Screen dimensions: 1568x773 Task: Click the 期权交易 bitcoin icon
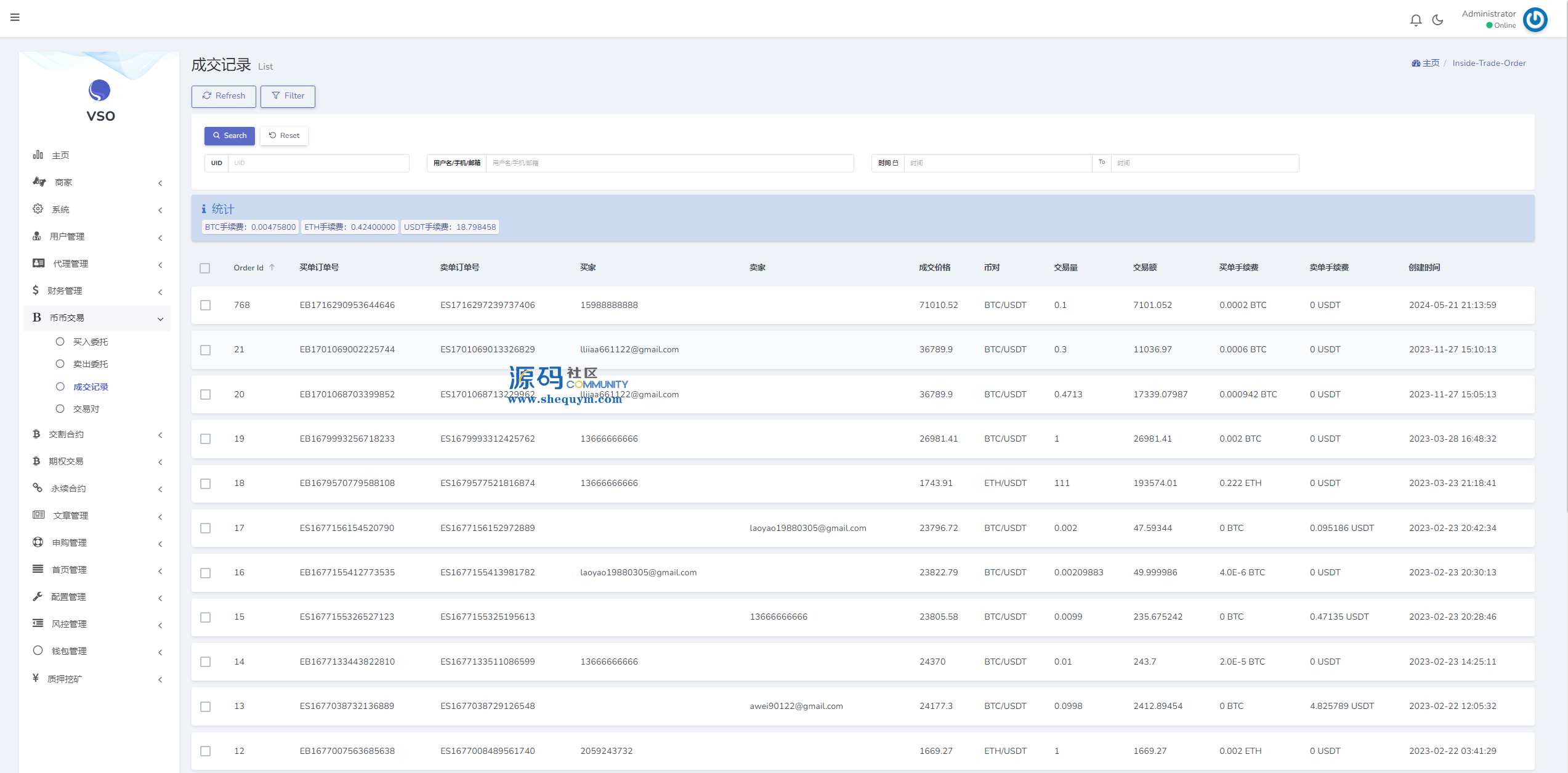click(36, 461)
